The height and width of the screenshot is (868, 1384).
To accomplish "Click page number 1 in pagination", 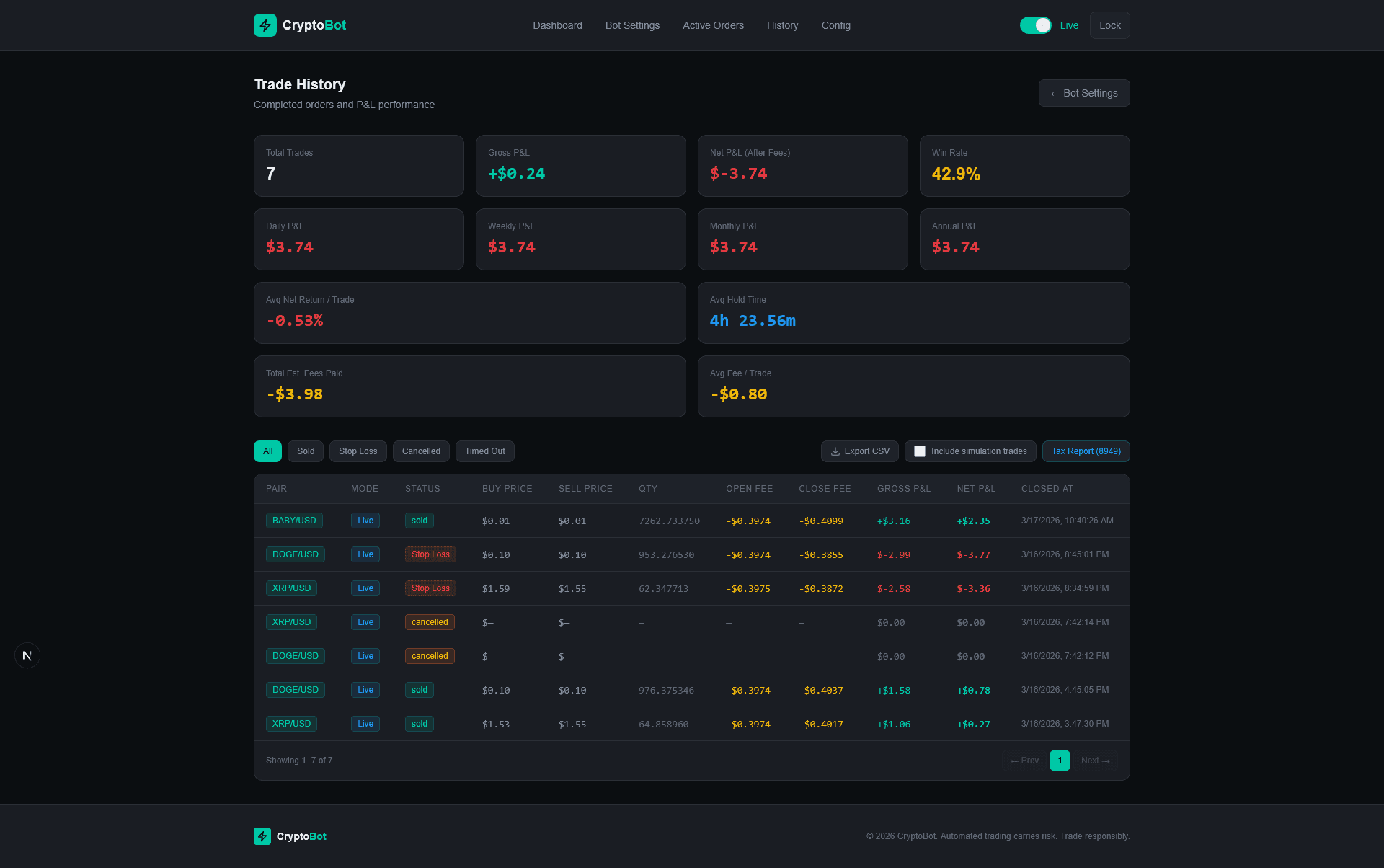I will pos(1060,761).
